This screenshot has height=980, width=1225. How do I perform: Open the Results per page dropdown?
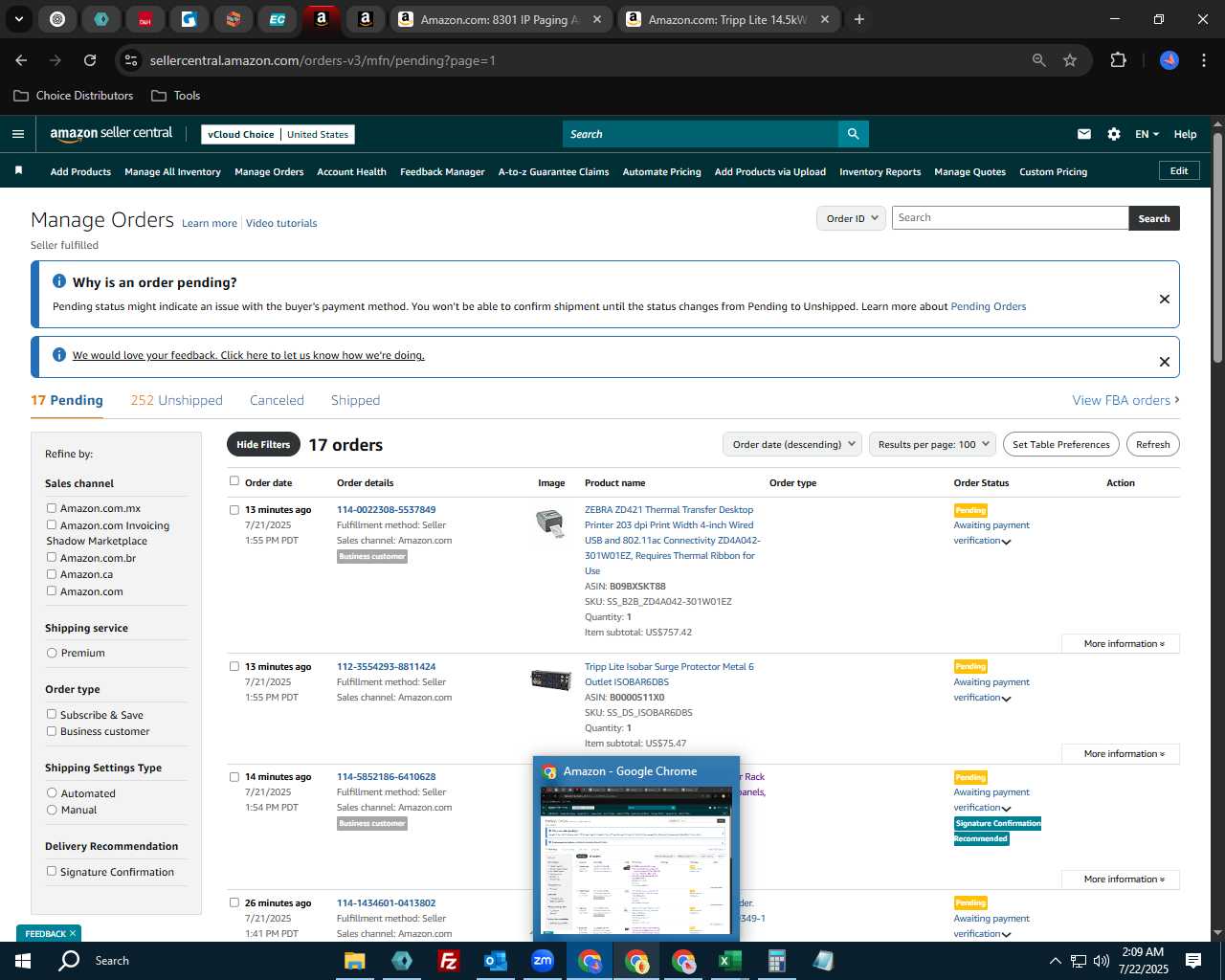pyautogui.click(x=932, y=444)
